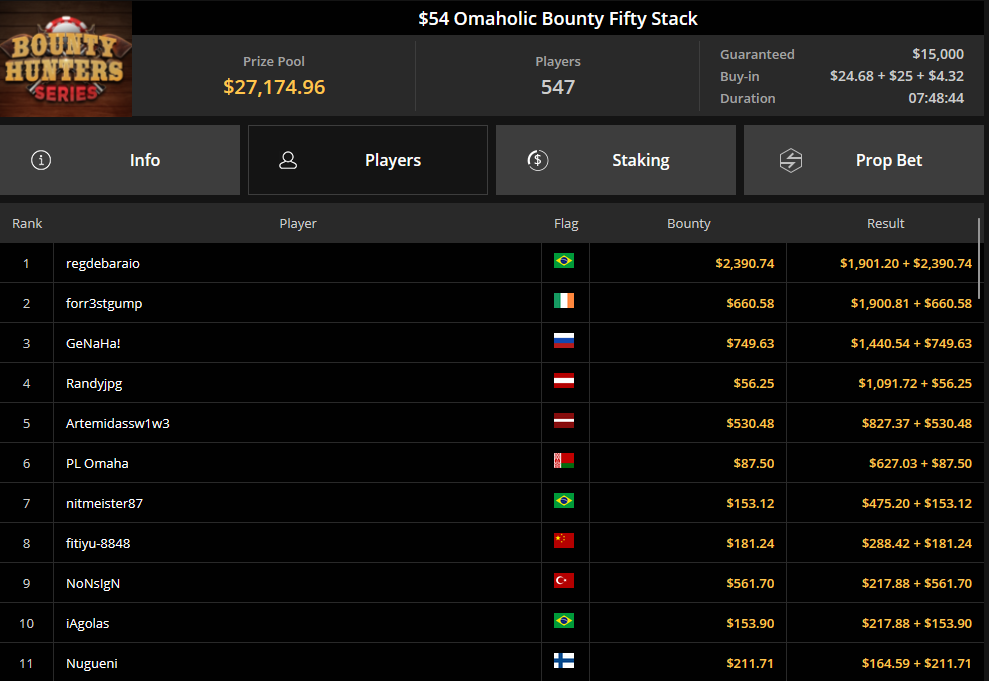
Task: Click Turkey flag next to NoNsIgN
Action: (x=564, y=581)
